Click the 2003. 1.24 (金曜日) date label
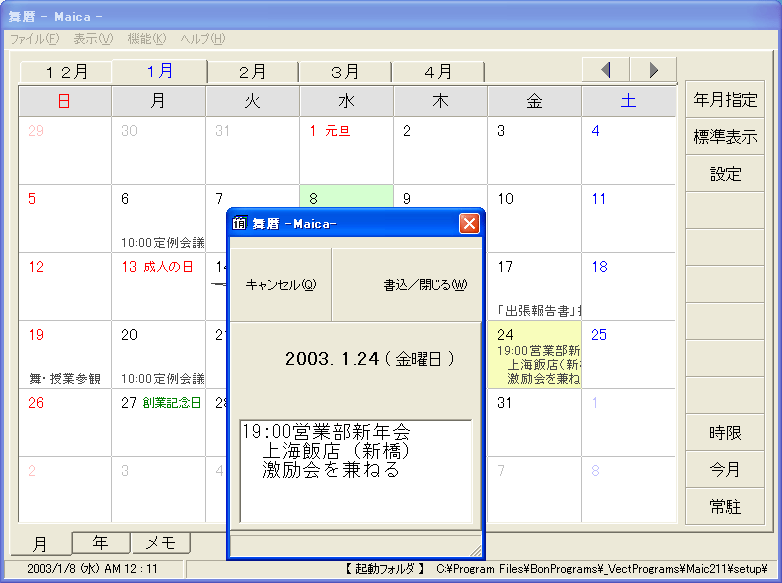This screenshot has height=583, width=782. click(370, 359)
